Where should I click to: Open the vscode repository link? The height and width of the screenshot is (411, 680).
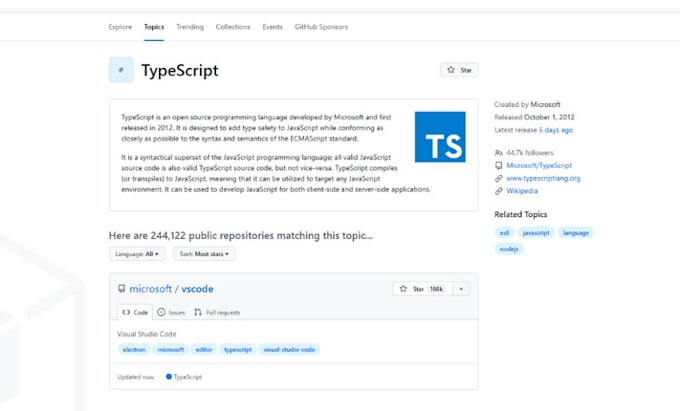pyautogui.click(x=197, y=289)
